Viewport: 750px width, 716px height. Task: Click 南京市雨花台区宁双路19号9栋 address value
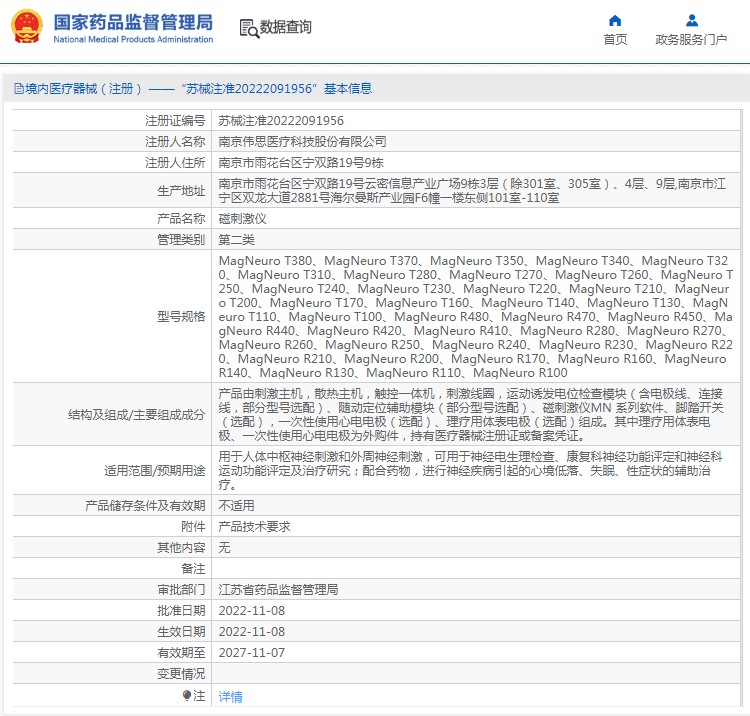tap(301, 163)
